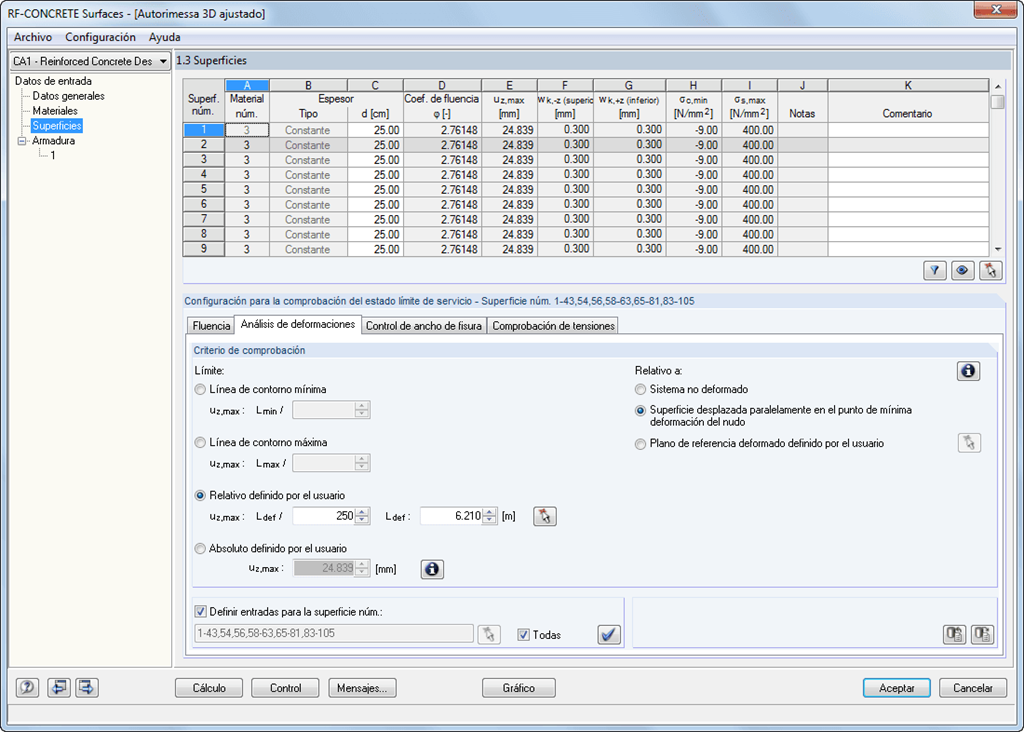Click the pick button beside the user-defined reference plane
Viewport: 1024px width, 732px height.
[969, 443]
